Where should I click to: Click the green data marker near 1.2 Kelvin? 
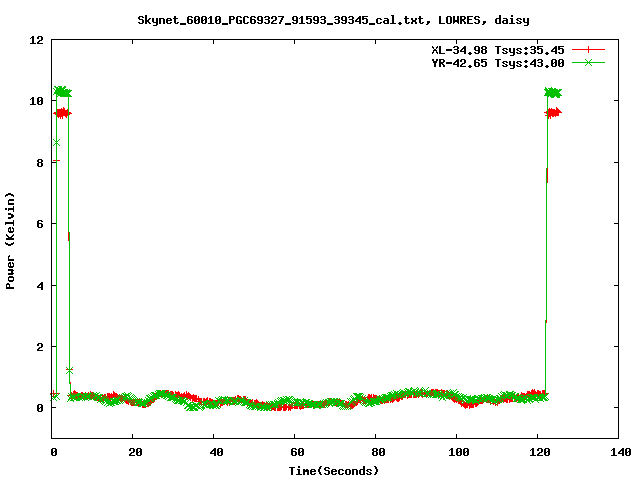pos(69,370)
